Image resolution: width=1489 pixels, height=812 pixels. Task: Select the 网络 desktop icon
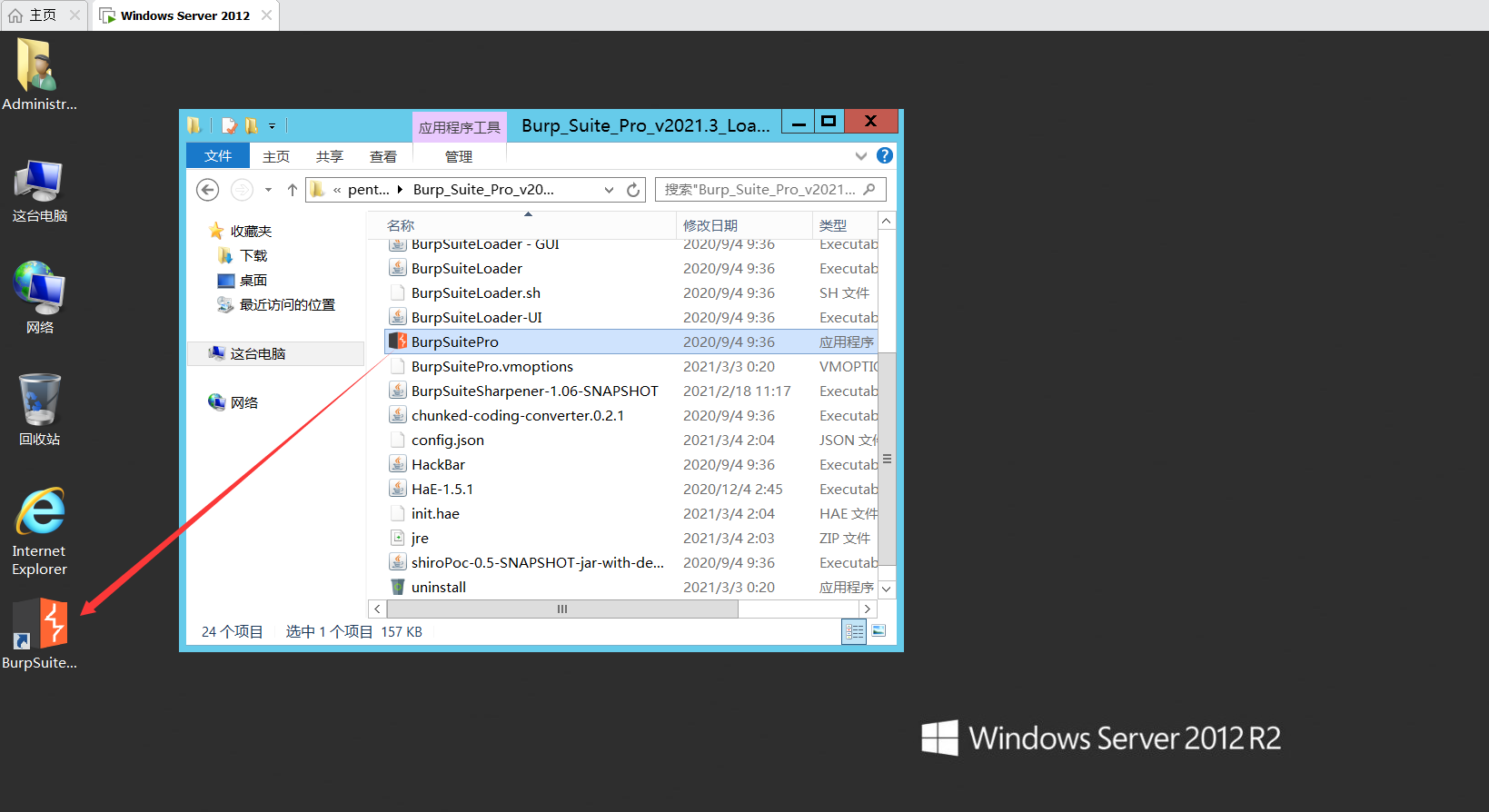(39, 287)
